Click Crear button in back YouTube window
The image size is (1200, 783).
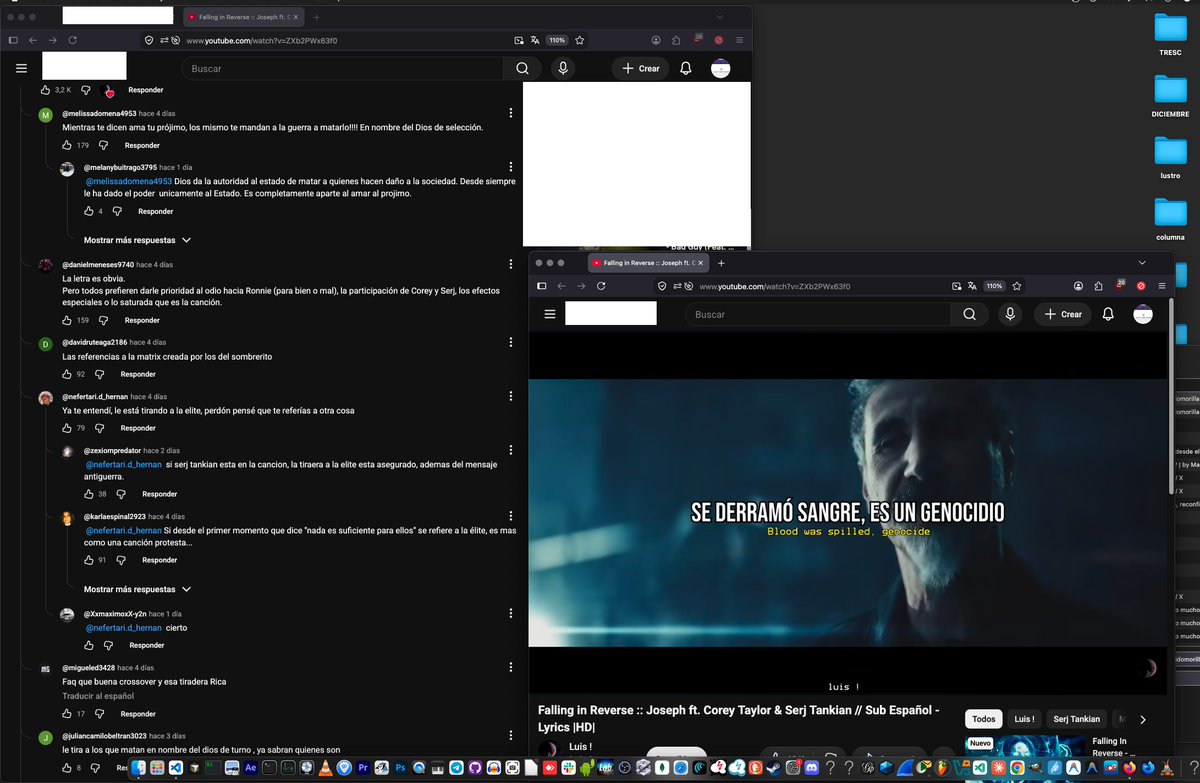[640, 68]
